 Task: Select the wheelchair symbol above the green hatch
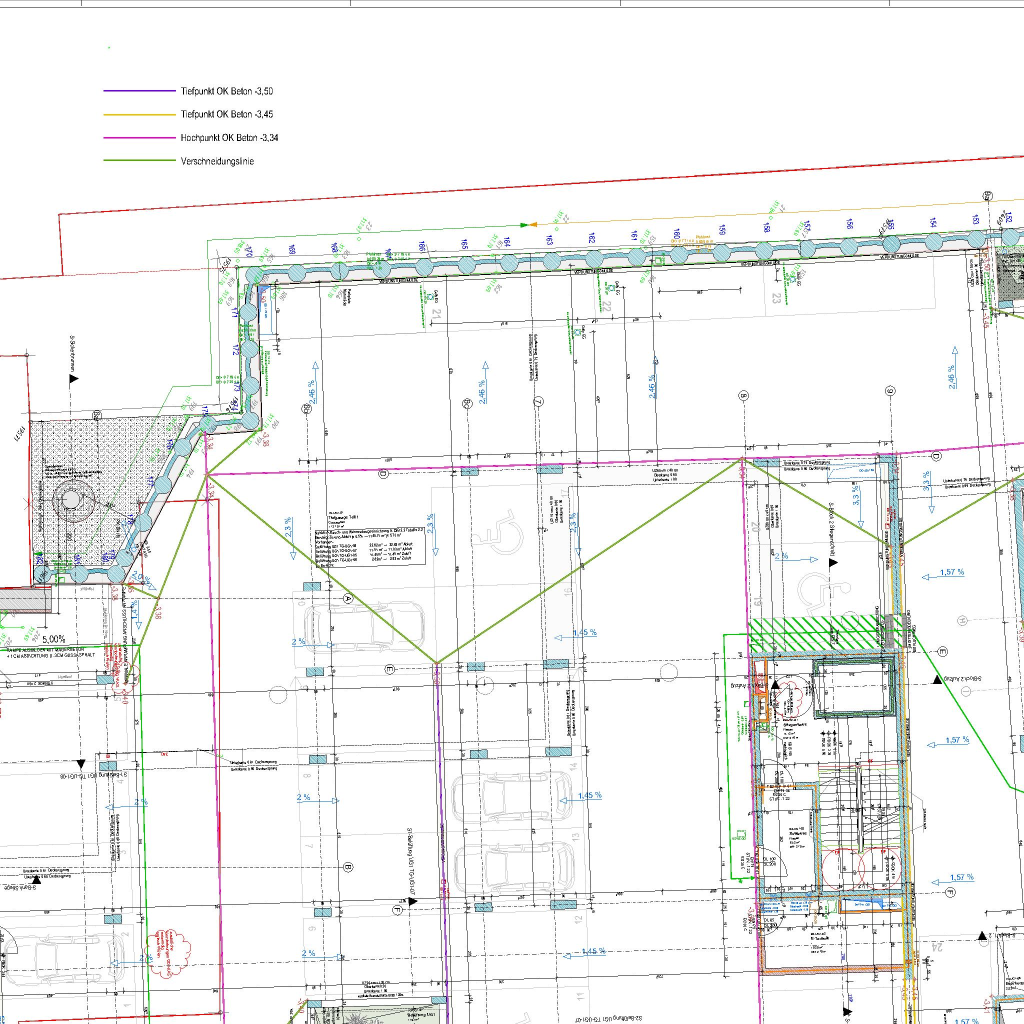click(x=820, y=590)
